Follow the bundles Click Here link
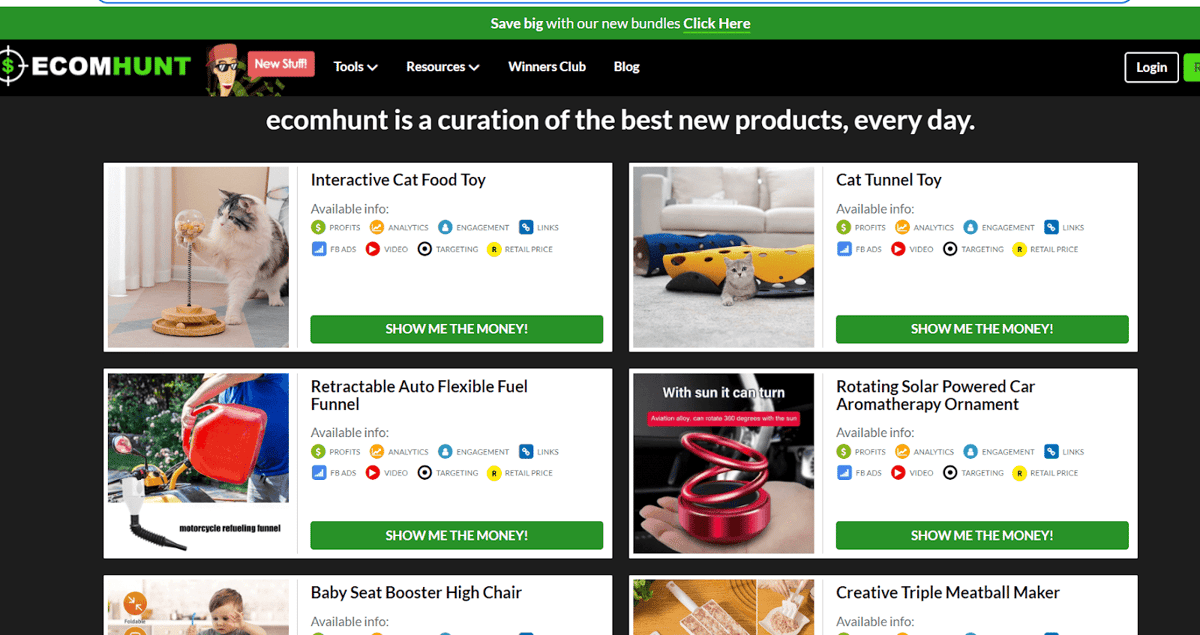 717,23
